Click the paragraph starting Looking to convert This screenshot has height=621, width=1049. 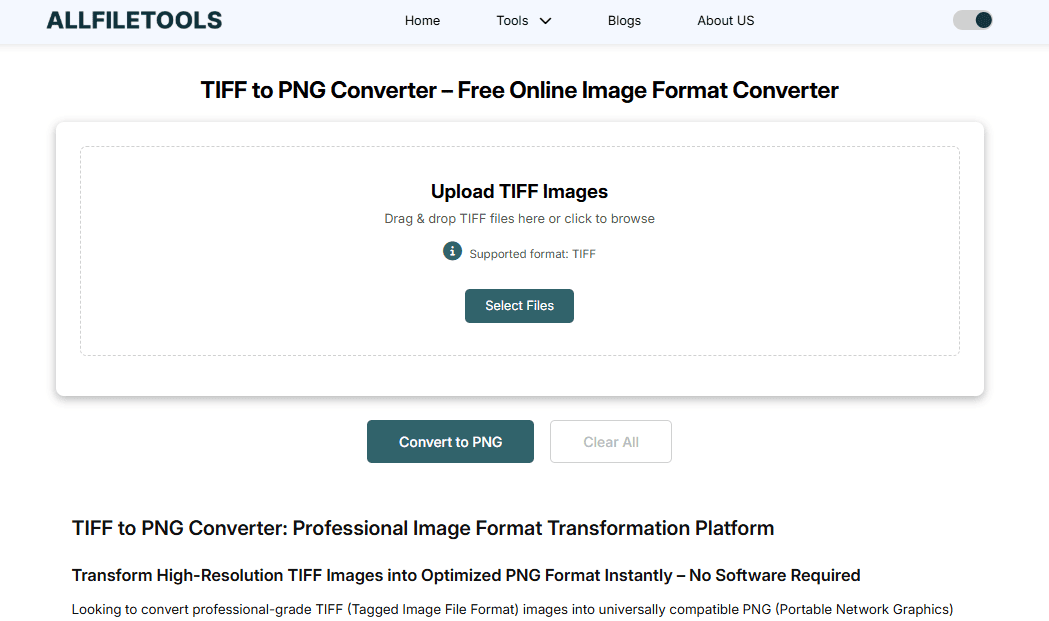click(x=512, y=609)
